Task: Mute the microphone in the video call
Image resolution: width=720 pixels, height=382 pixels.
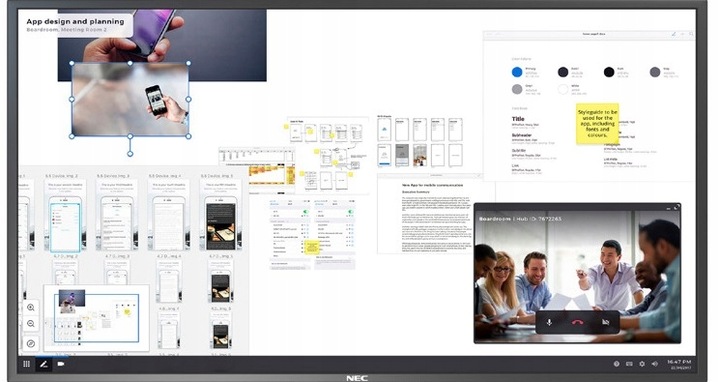Action: coord(549,322)
